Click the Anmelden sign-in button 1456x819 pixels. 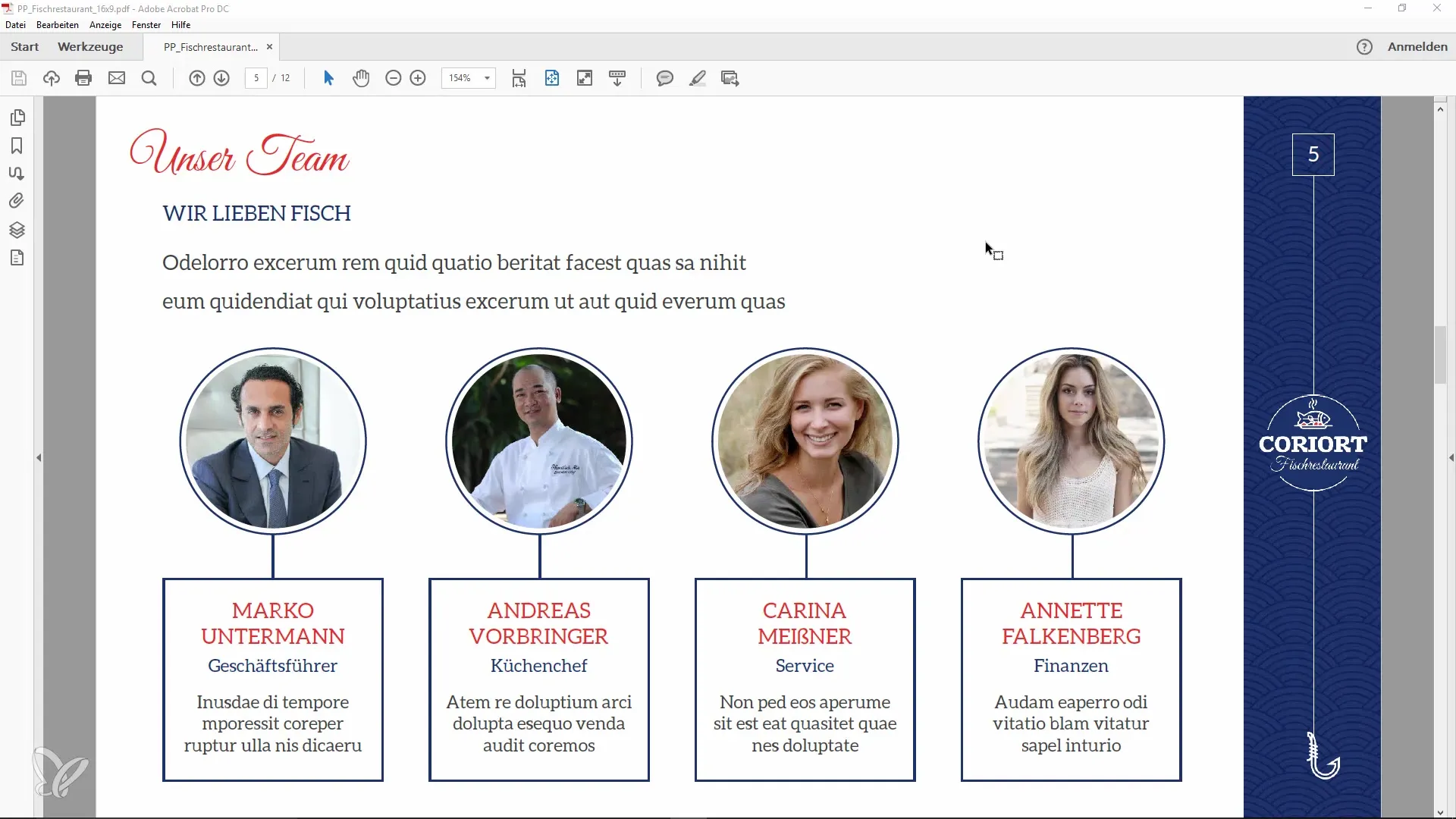point(1417,47)
